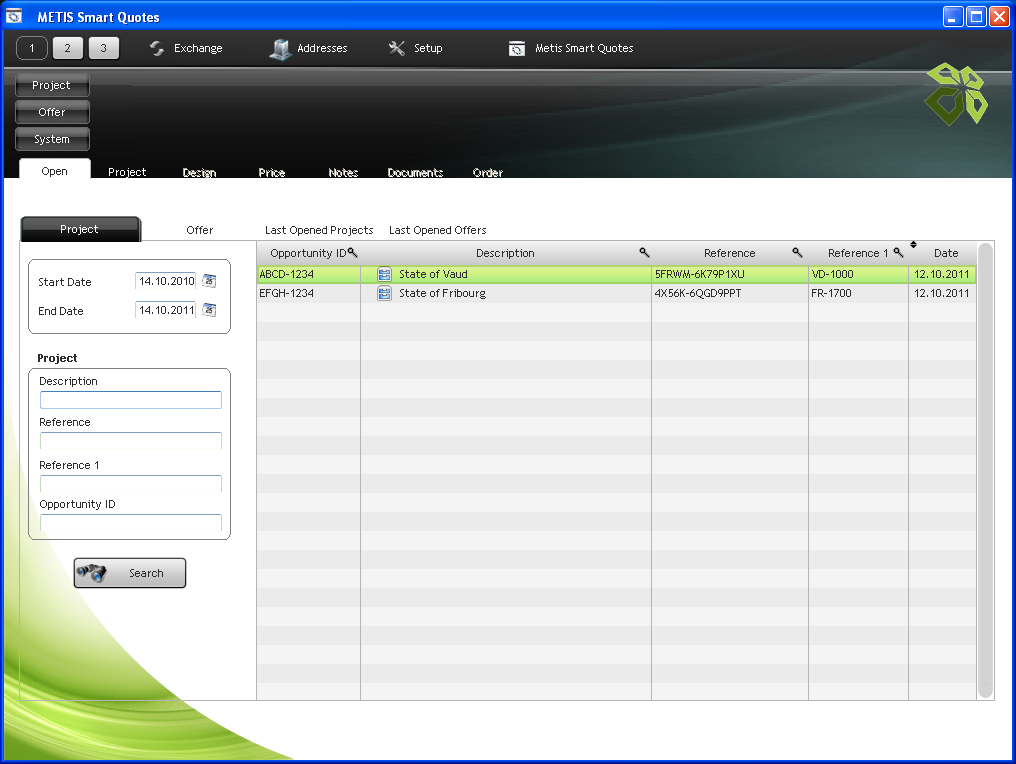Screen dimensions: 1016x764
Task: Sort by Reference 1 column header
Action: point(858,253)
